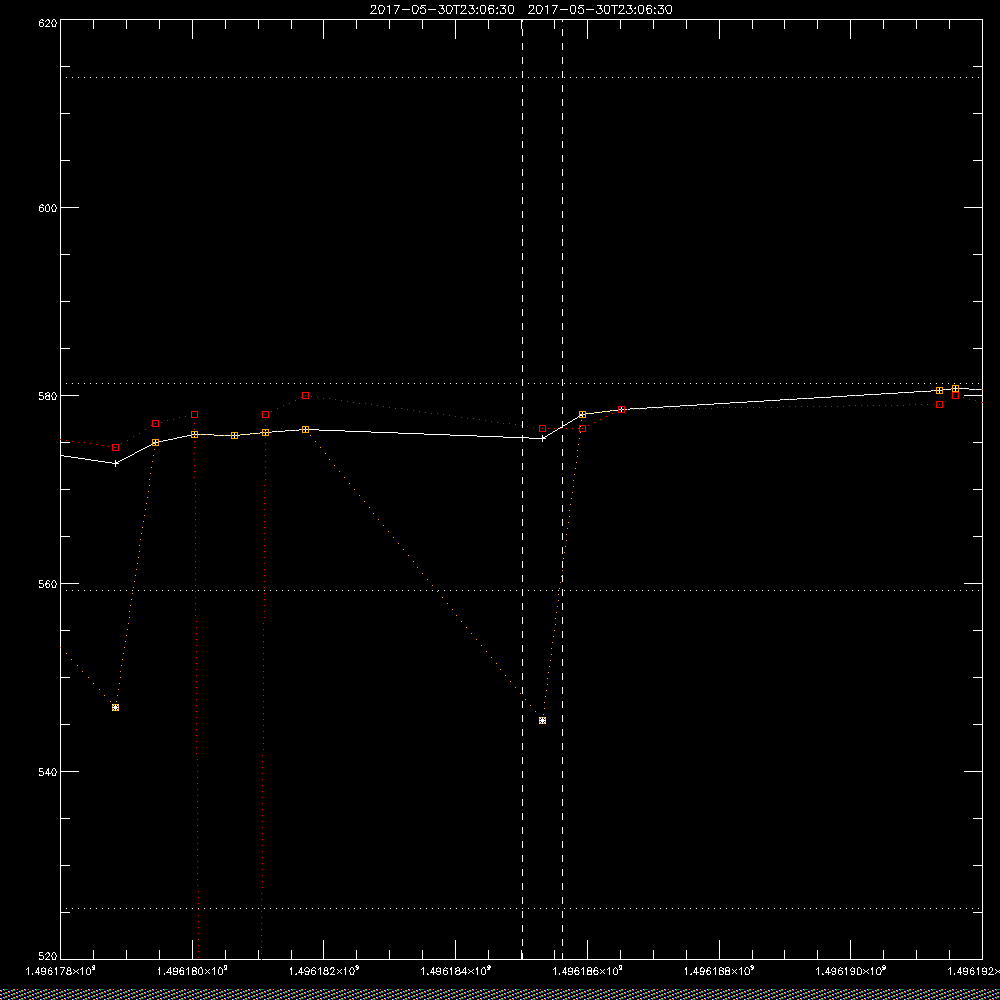Click x-axis label 1.496180×10⁹
Image resolution: width=1000 pixels, height=1000 pixels.
tap(192, 971)
